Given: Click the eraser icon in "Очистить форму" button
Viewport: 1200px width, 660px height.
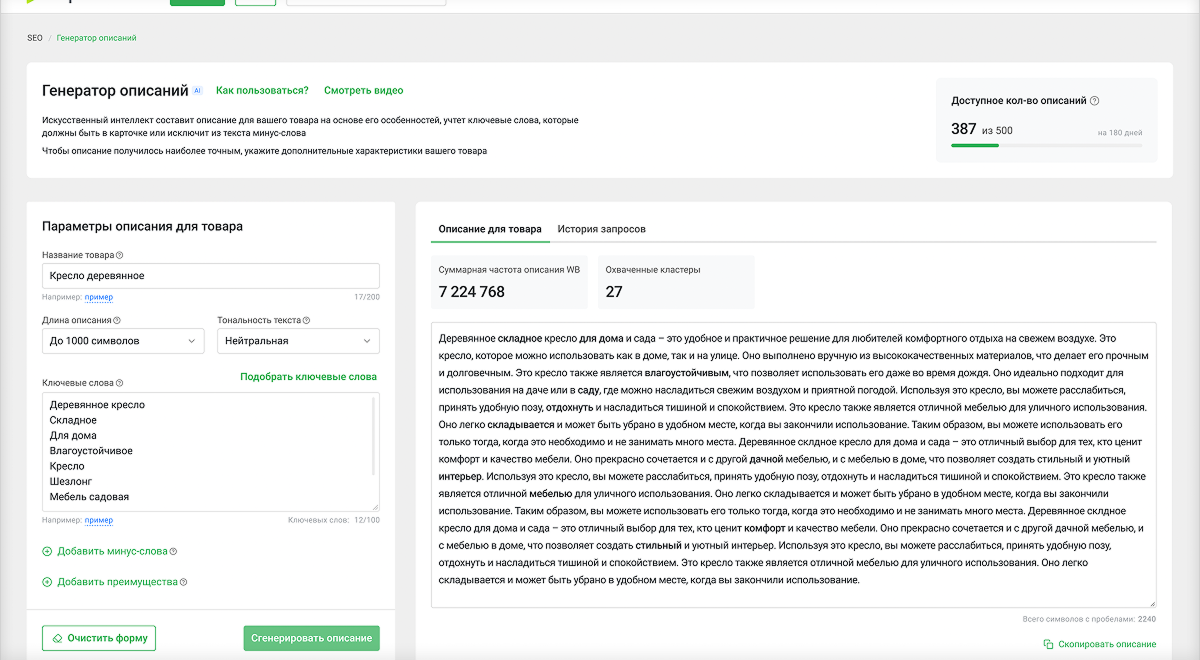Looking at the screenshot, I should click(58, 638).
